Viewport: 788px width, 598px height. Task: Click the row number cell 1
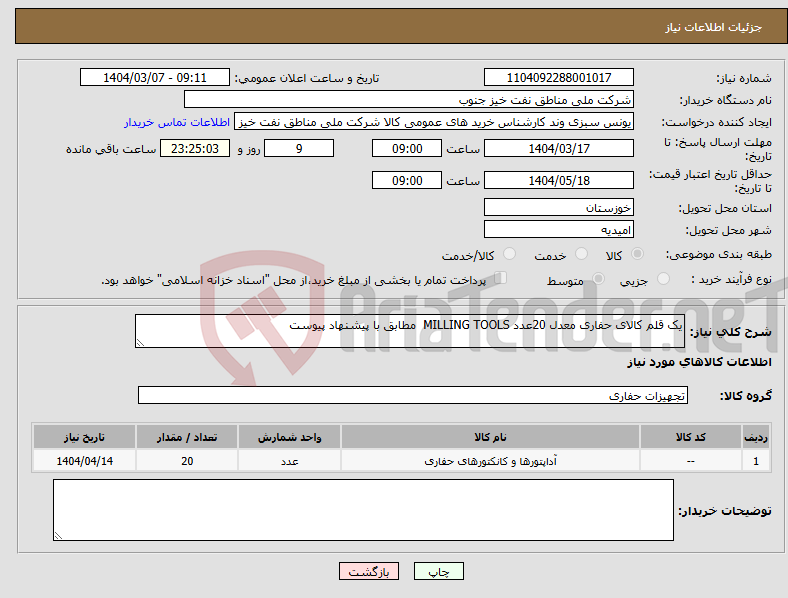coord(756,460)
